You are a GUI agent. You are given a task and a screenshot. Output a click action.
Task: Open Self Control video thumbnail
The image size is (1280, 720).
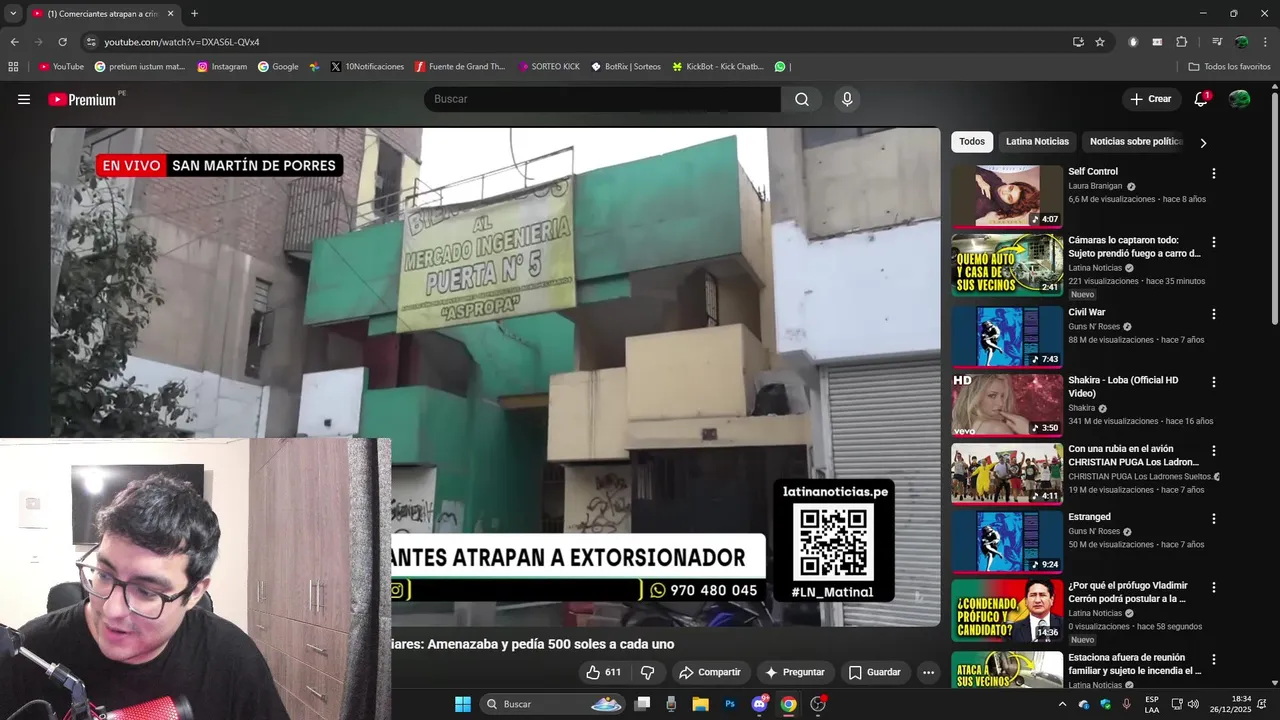1007,197
